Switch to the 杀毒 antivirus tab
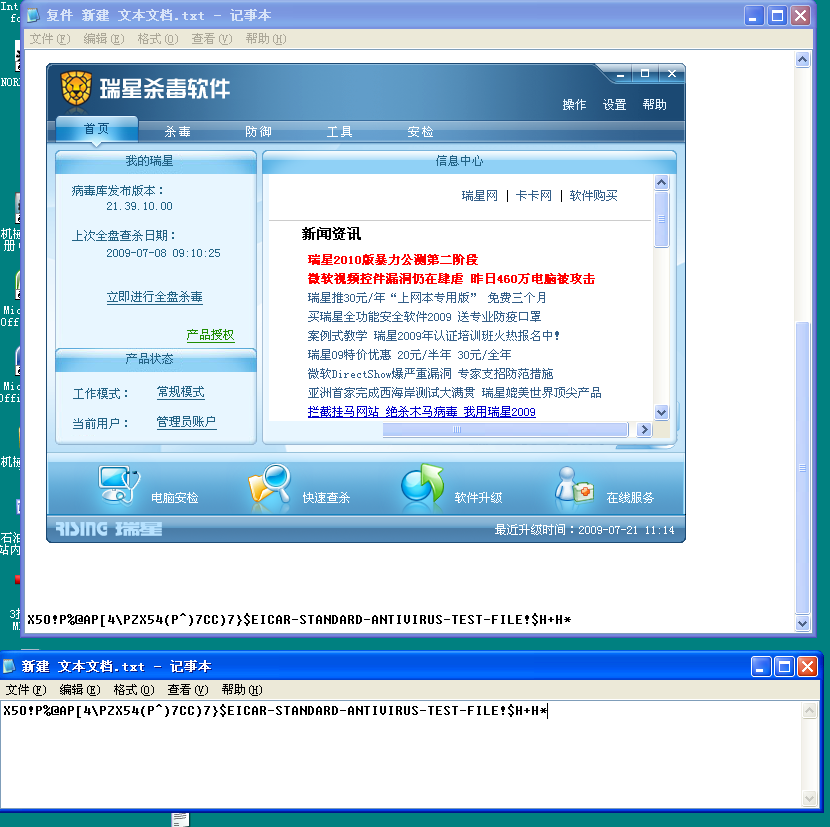This screenshot has height=827, width=830. 177,132
